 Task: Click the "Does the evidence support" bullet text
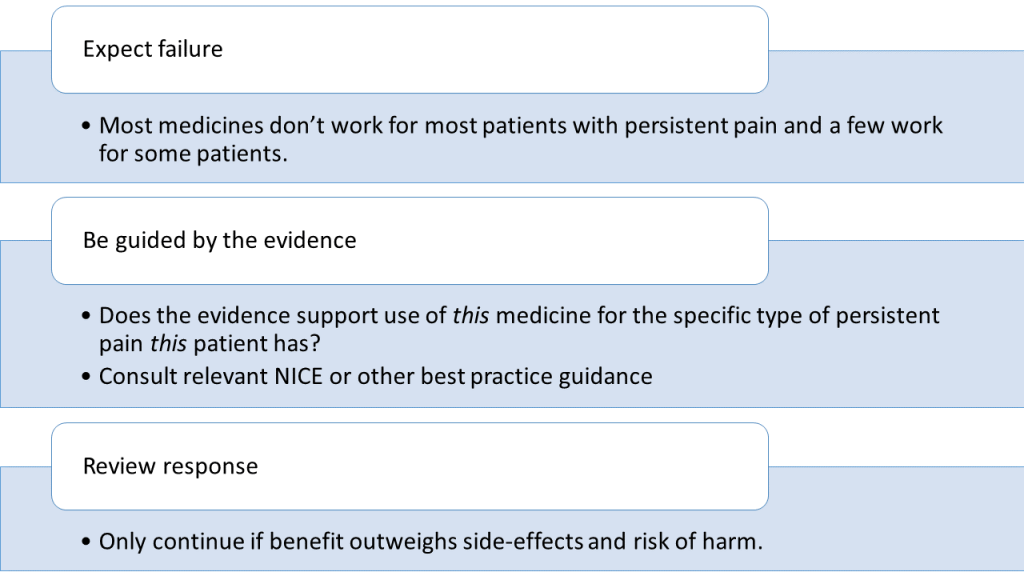519,329
